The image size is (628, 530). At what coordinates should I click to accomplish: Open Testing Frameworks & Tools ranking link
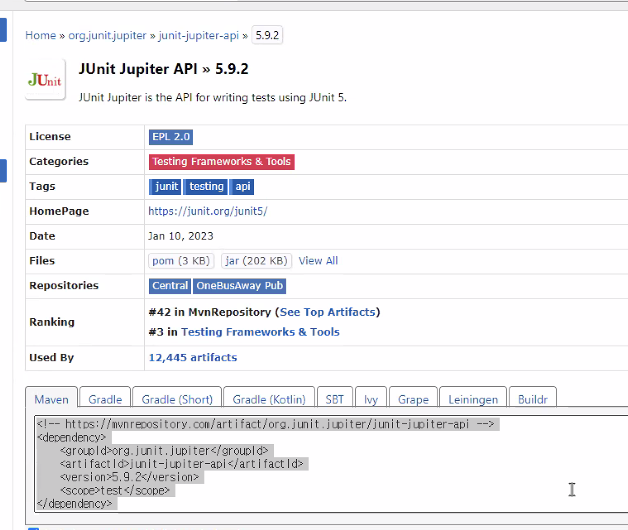(x=260, y=332)
